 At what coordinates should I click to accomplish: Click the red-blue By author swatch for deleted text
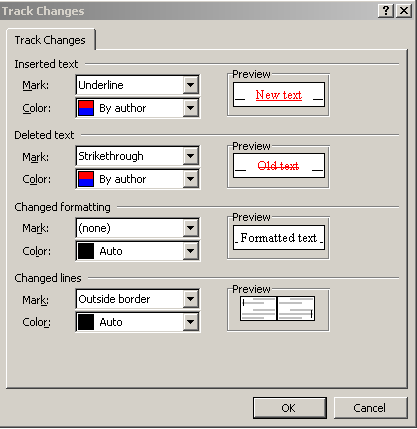pyautogui.click(x=86, y=179)
